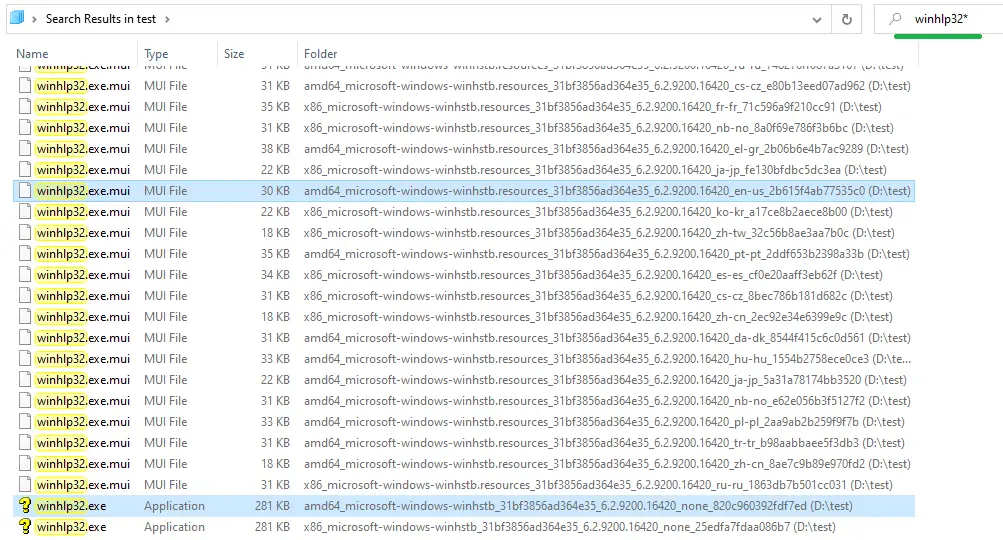Click the question mark icon of x86 winhlp32.exe
1003x540 pixels.
tap(25, 527)
